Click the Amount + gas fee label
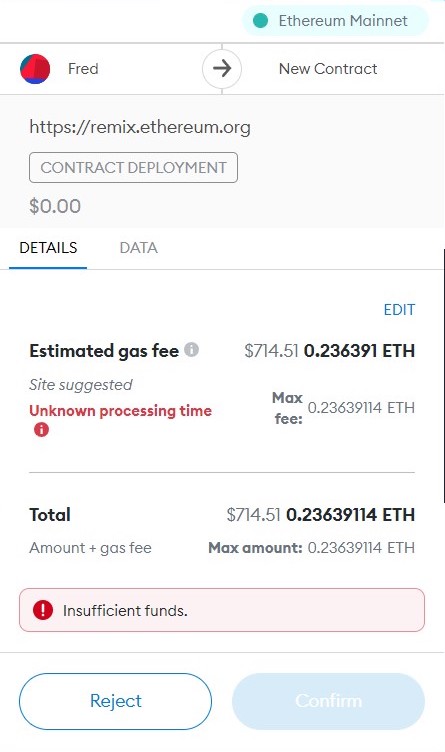 tap(91, 548)
